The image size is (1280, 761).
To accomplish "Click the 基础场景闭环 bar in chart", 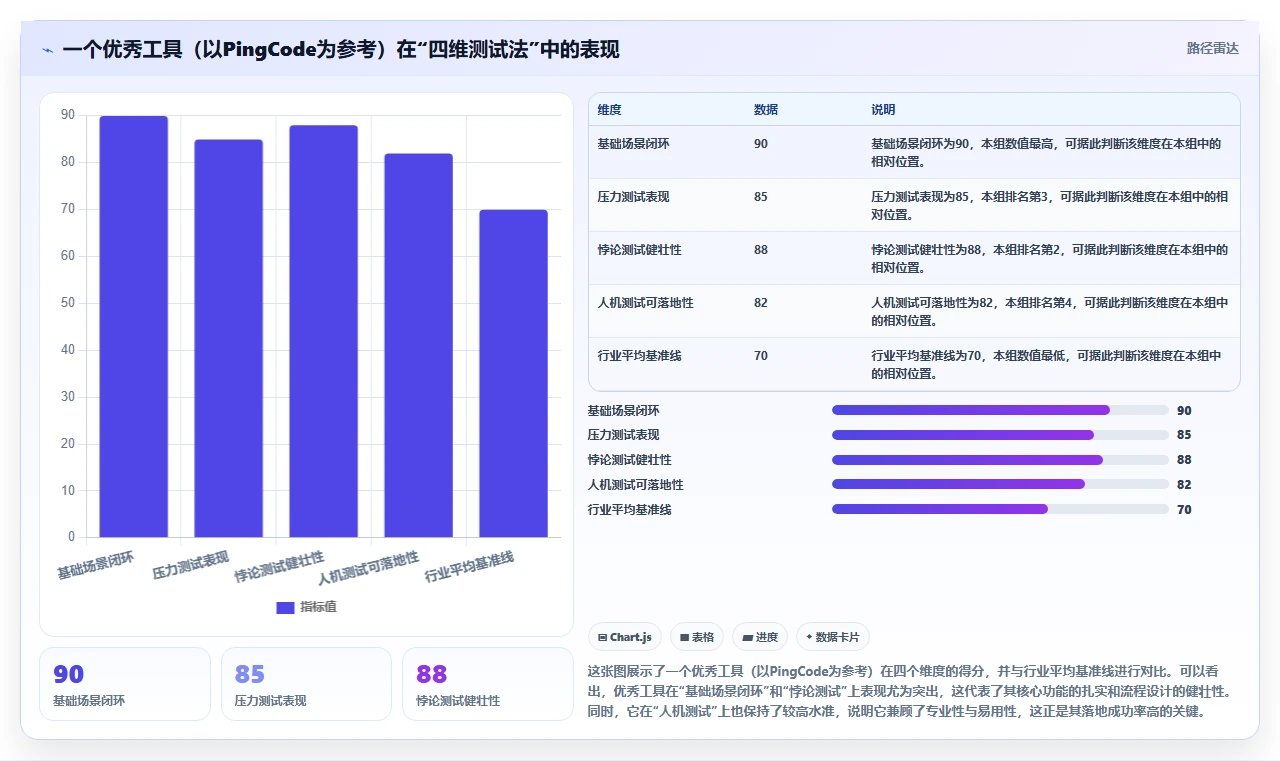I will pyautogui.click(x=134, y=327).
